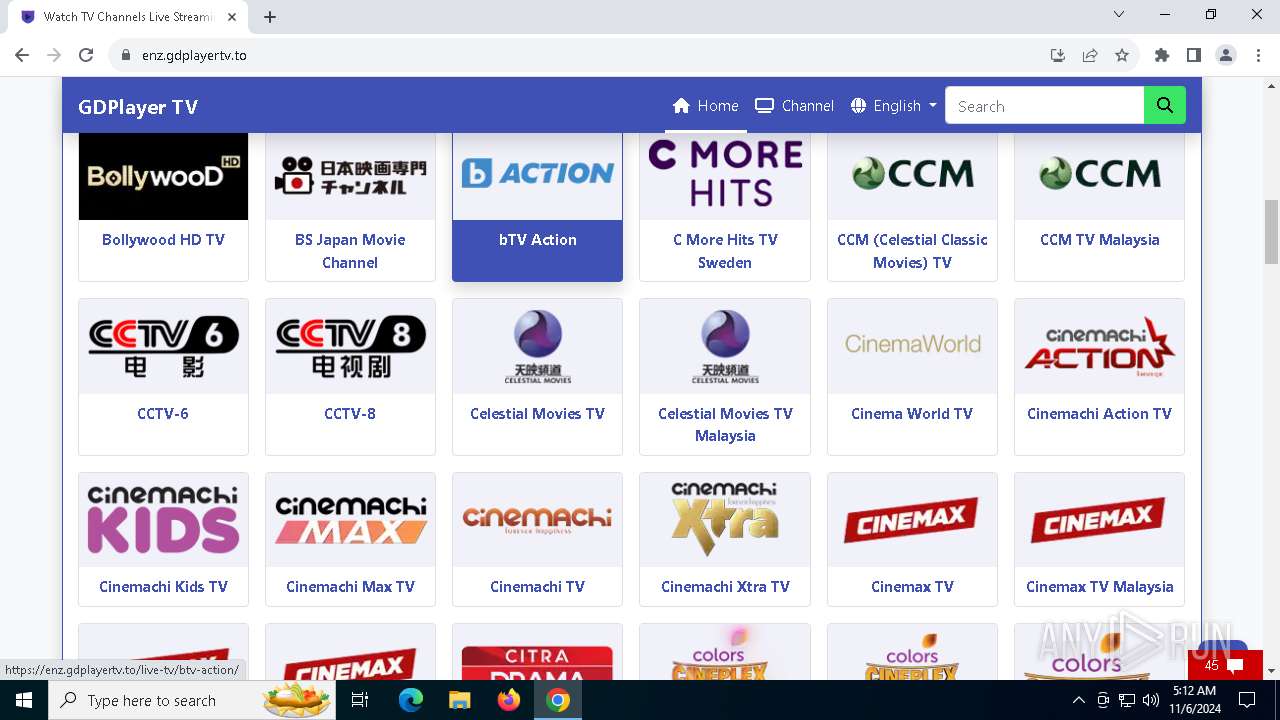Open the Chrome profile avatar

click(1226, 55)
